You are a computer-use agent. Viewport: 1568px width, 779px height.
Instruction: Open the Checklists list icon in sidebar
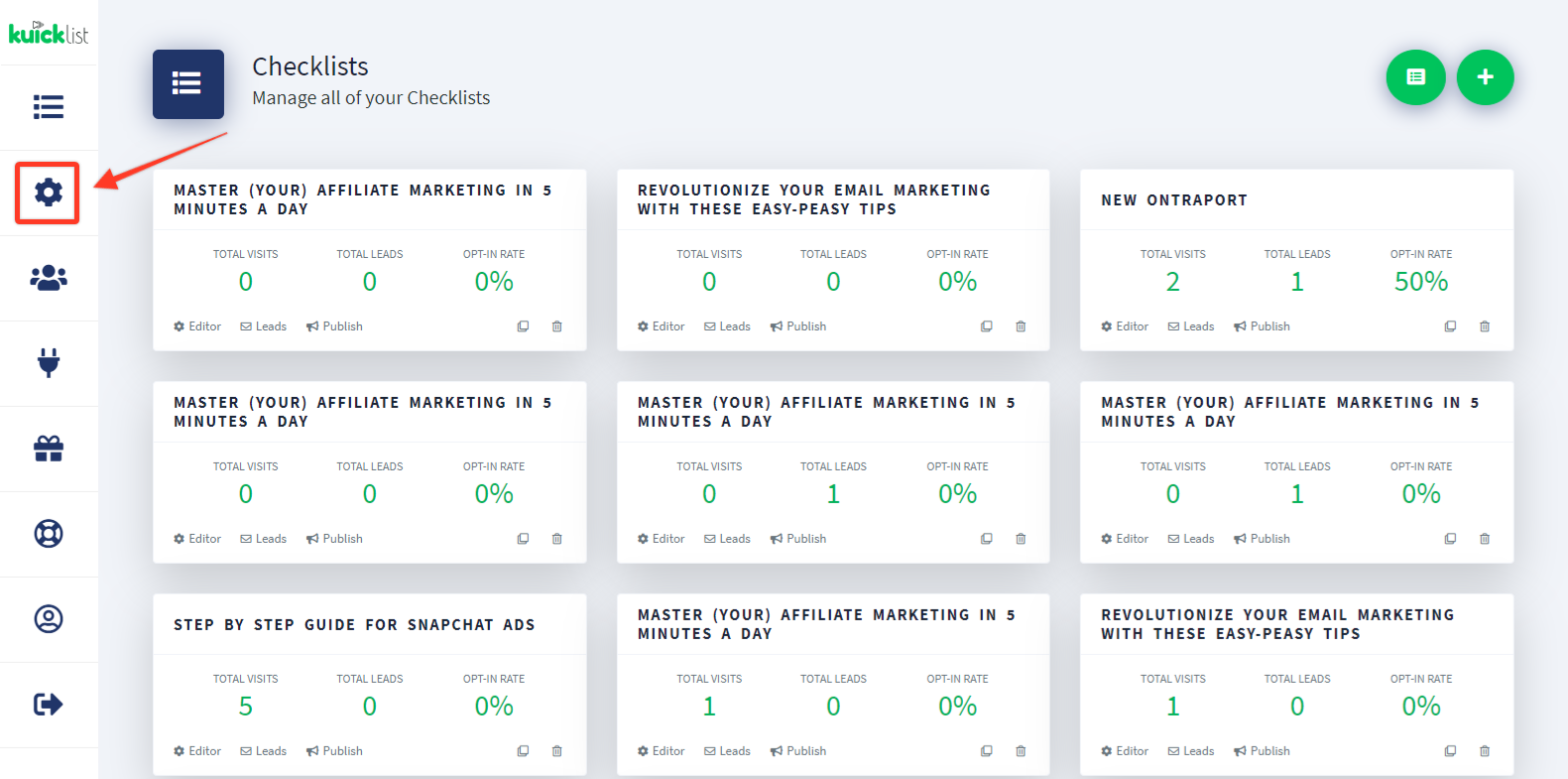(x=49, y=107)
